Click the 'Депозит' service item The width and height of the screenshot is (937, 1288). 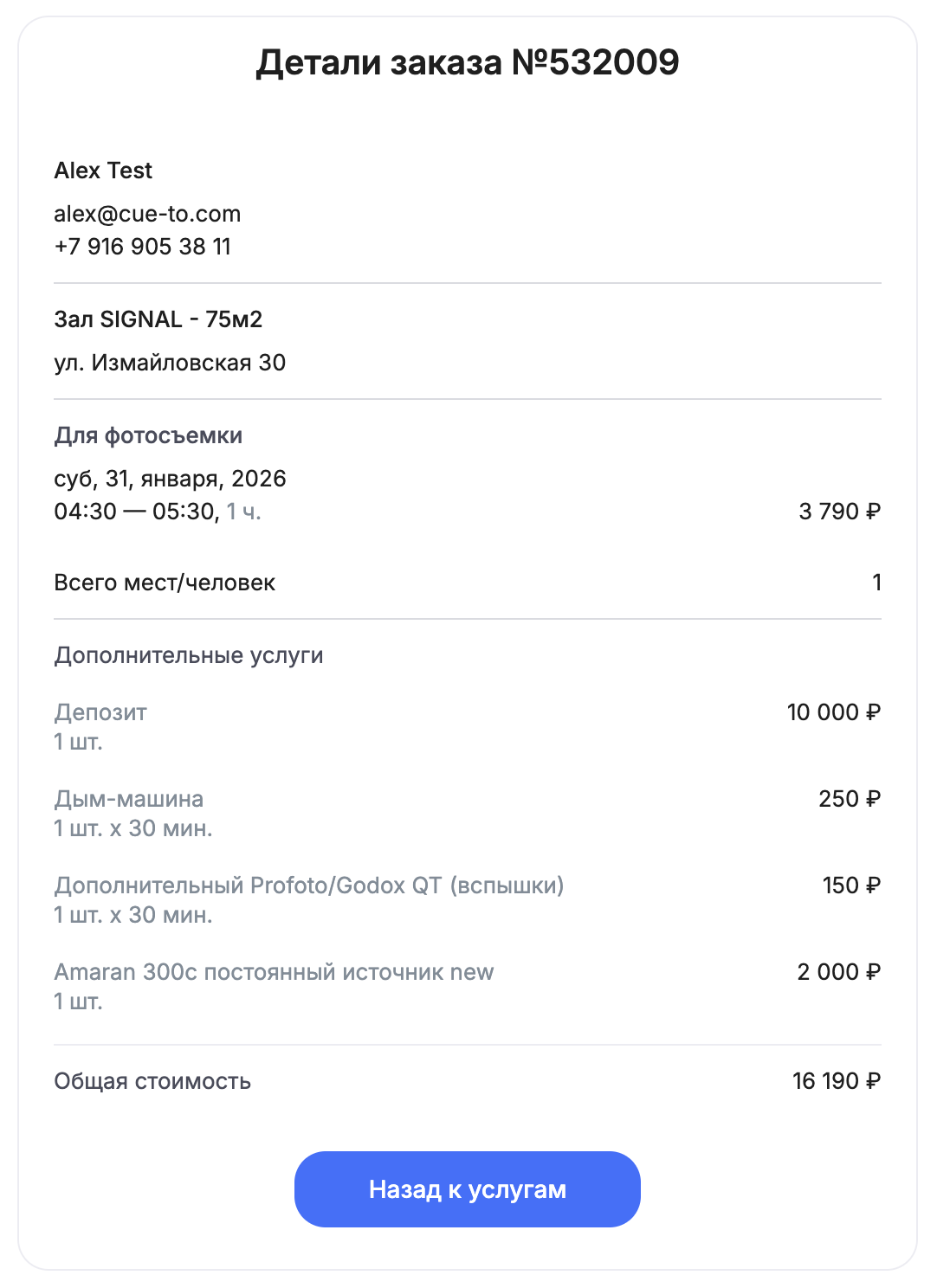[100, 712]
